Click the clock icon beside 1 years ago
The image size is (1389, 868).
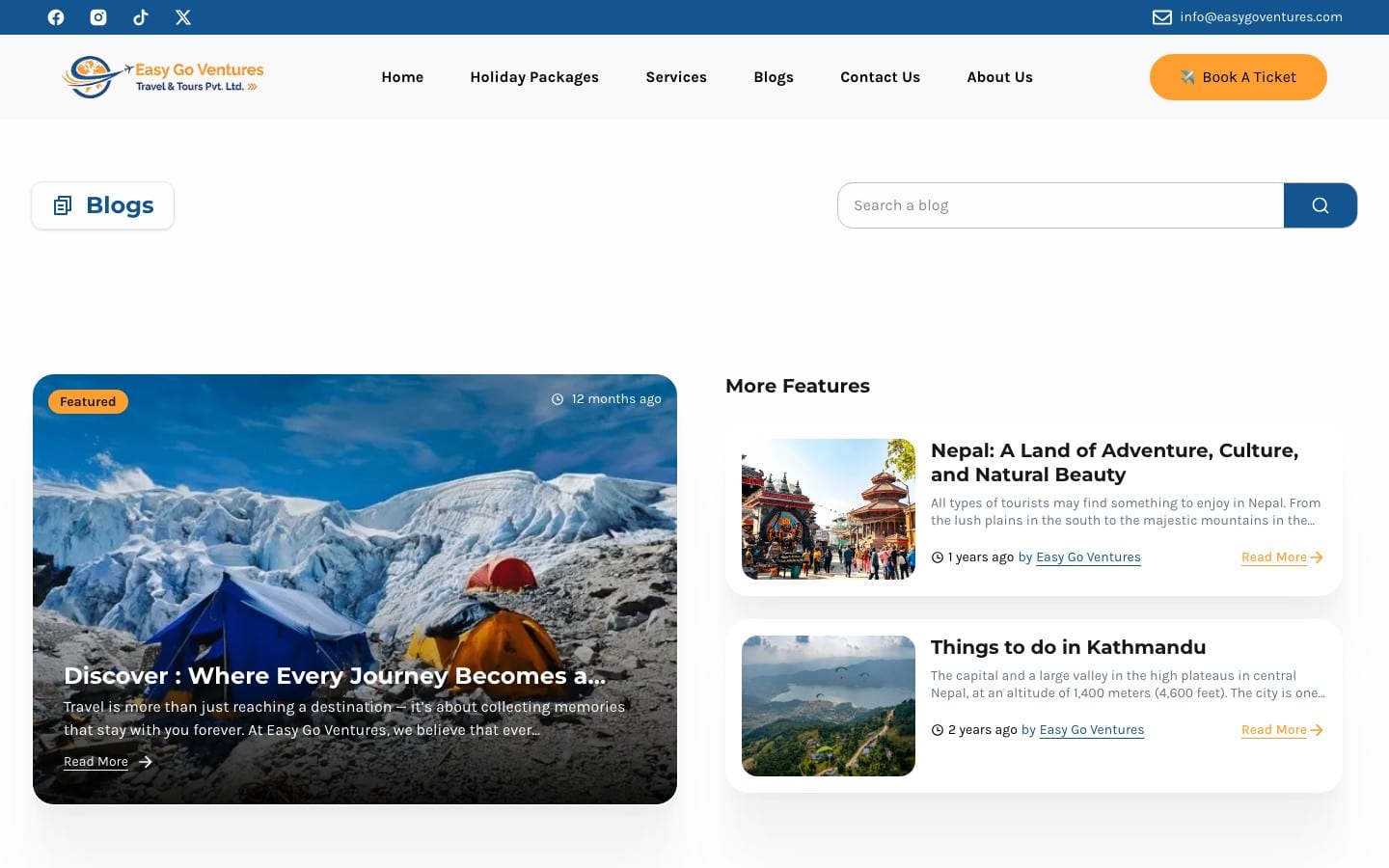(938, 557)
